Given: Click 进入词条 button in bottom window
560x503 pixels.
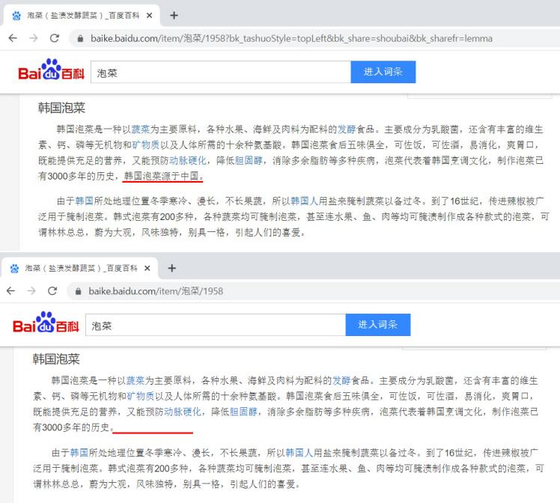Looking at the screenshot, I should coord(378,325).
